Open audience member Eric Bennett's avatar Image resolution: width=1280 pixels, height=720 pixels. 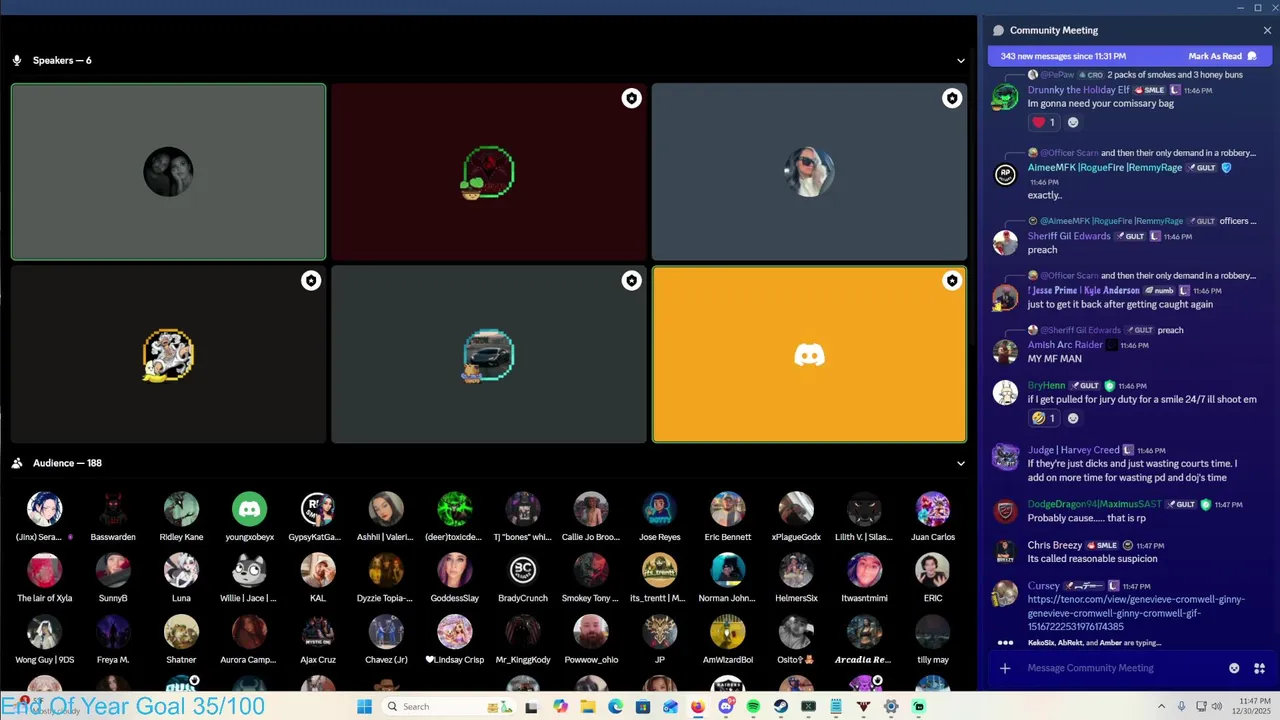point(728,509)
